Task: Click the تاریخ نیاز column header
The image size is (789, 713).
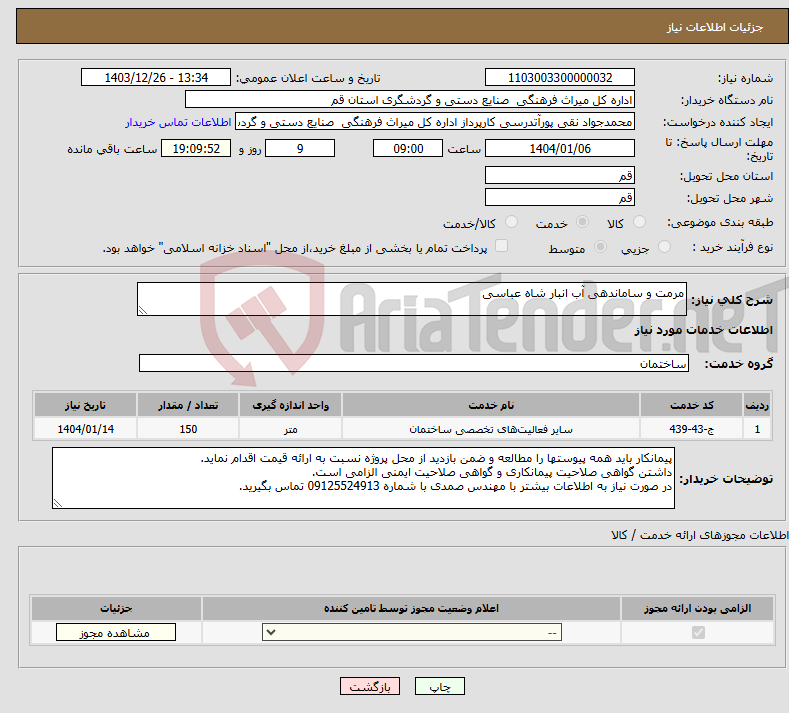Action: (85, 405)
